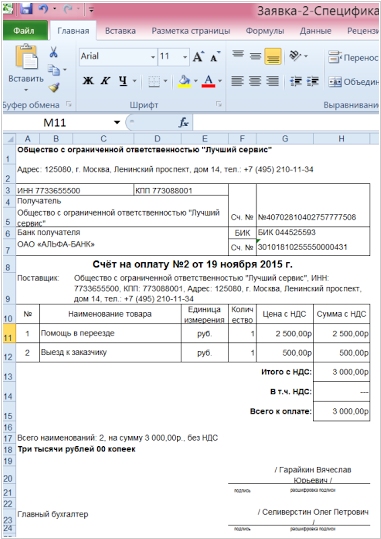This screenshot has height=539, width=381.
Task: Click Три тысячи рублей 00 копеек text
Action: [x=76, y=449]
